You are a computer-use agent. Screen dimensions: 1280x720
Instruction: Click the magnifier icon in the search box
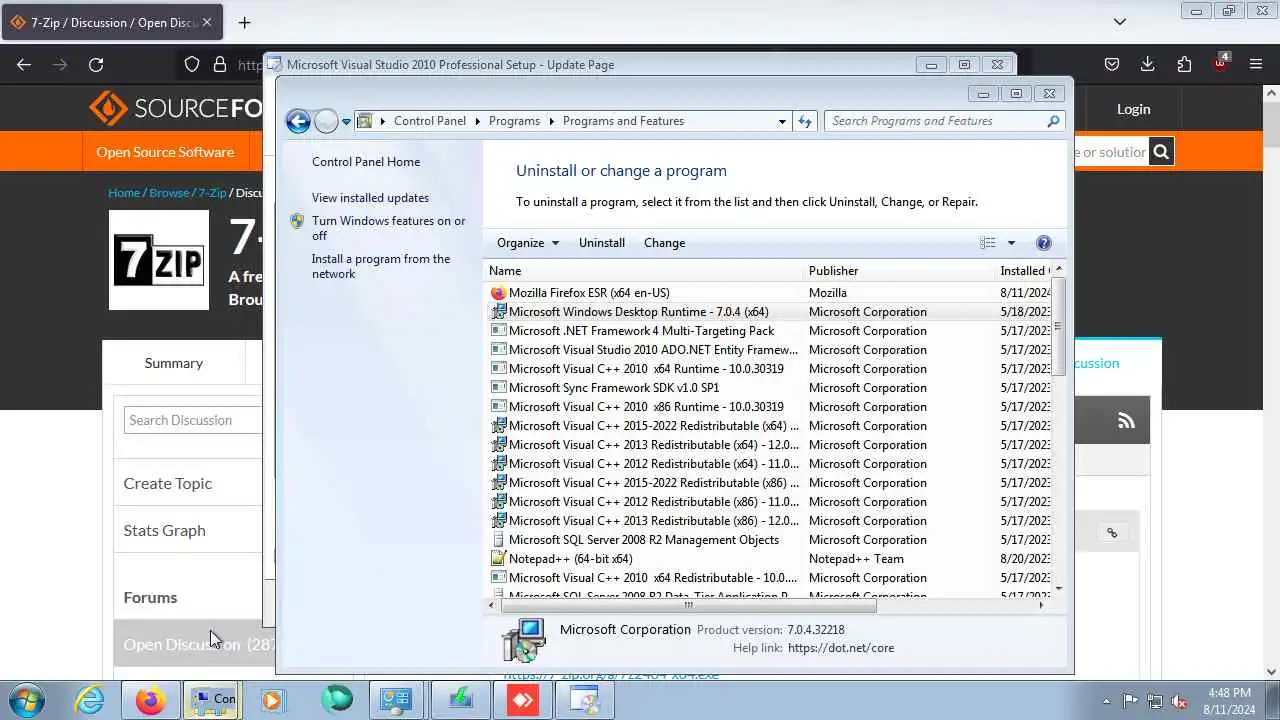(x=1053, y=121)
